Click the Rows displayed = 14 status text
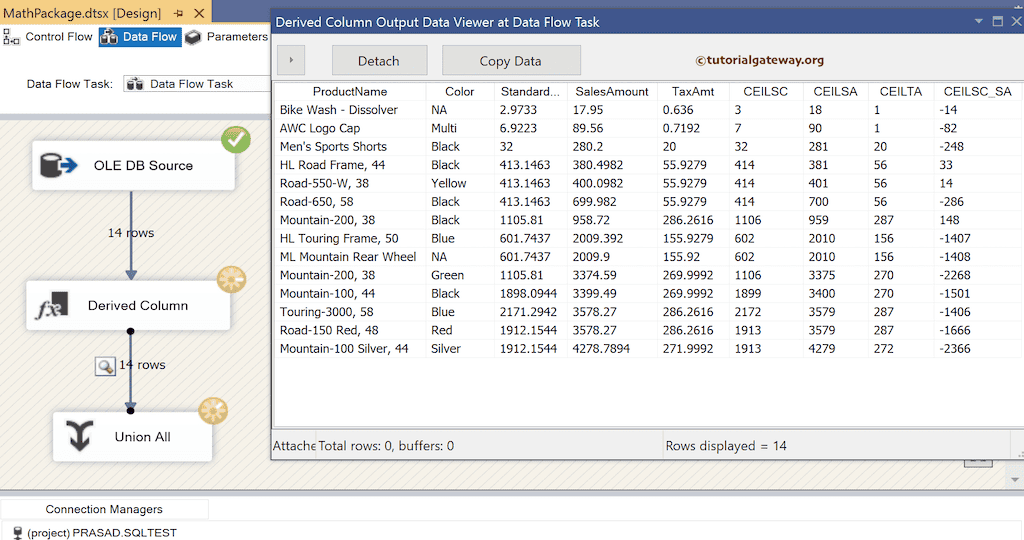 [x=726, y=446]
